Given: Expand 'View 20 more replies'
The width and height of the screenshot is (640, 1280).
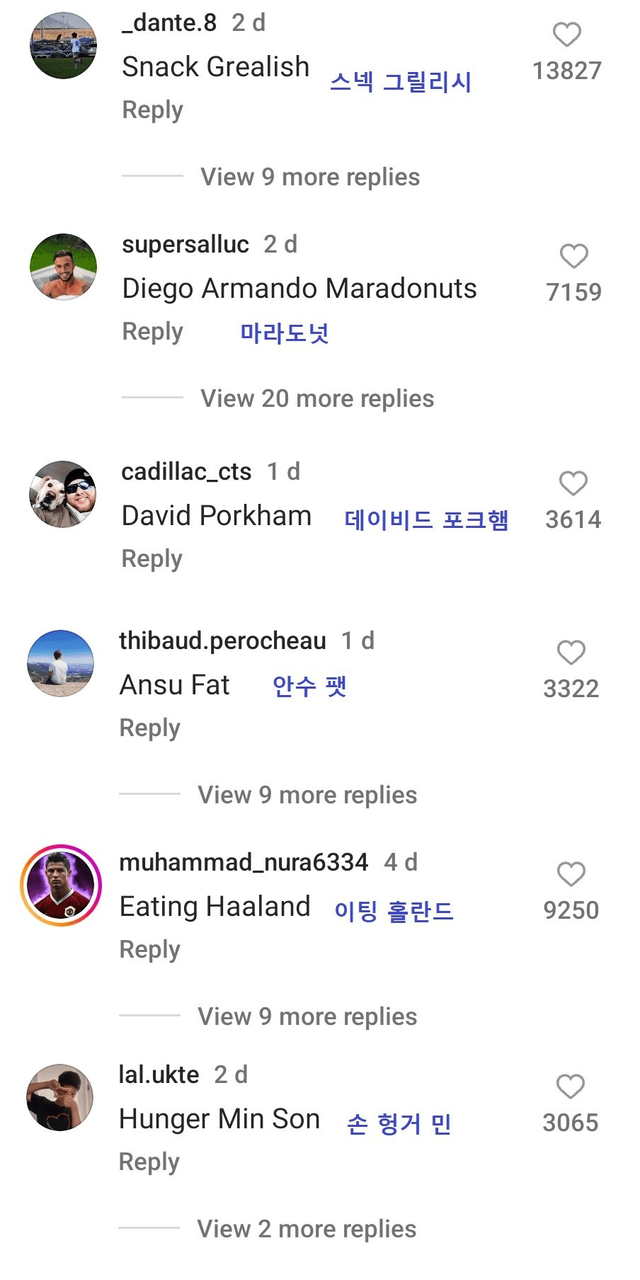Looking at the screenshot, I should click(x=317, y=399).
